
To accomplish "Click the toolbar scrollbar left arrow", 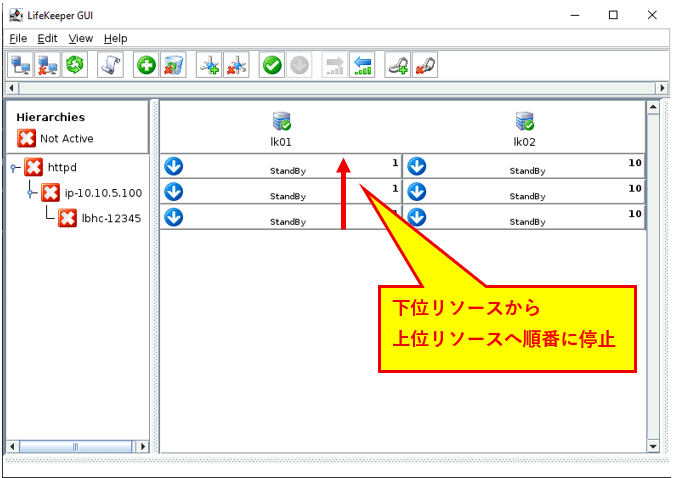I will [x=12, y=88].
